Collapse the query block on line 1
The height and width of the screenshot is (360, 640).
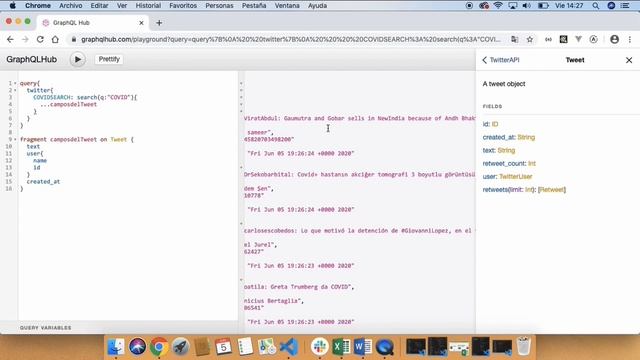click(15, 83)
